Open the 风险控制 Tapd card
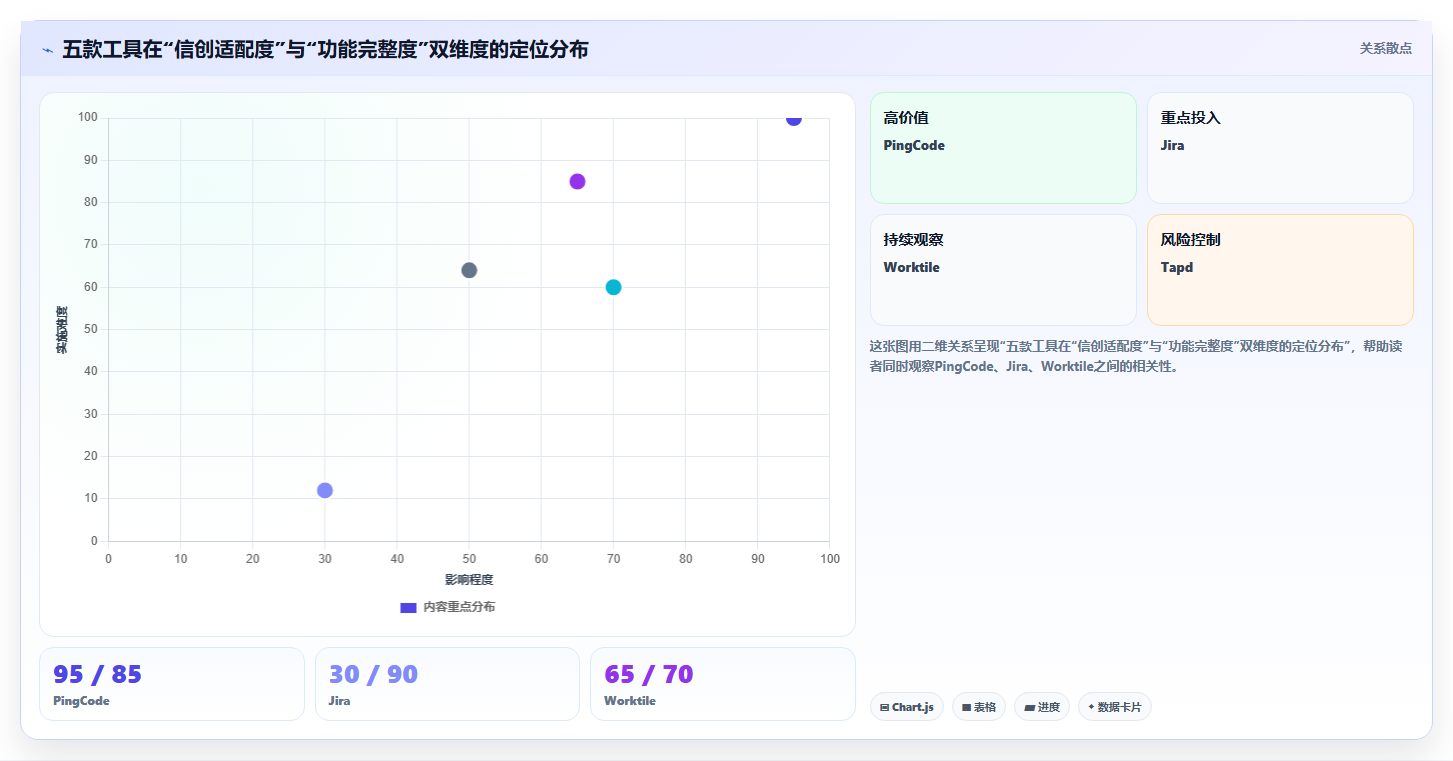1453x761 pixels. 1280,270
